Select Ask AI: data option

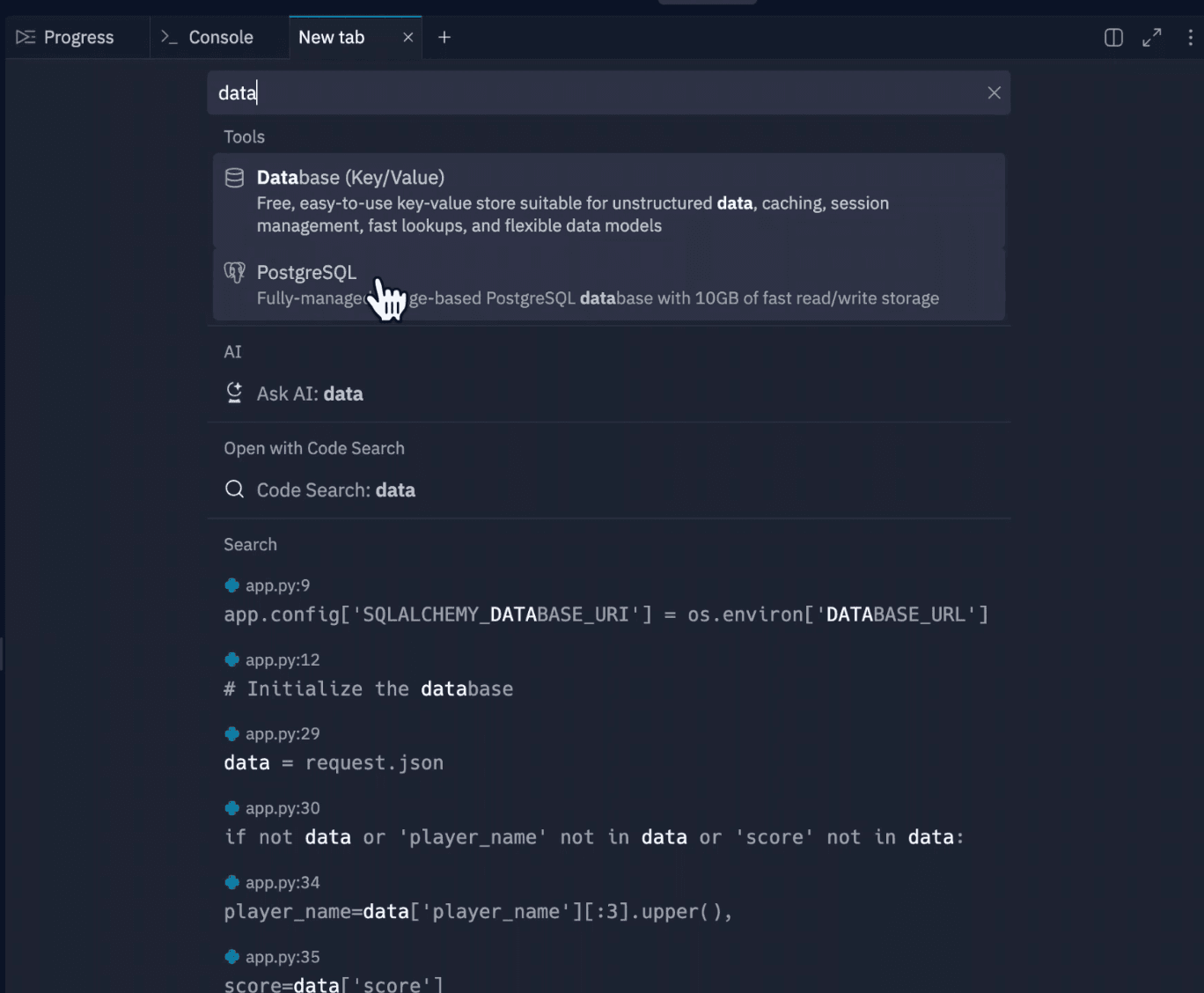[x=310, y=394]
